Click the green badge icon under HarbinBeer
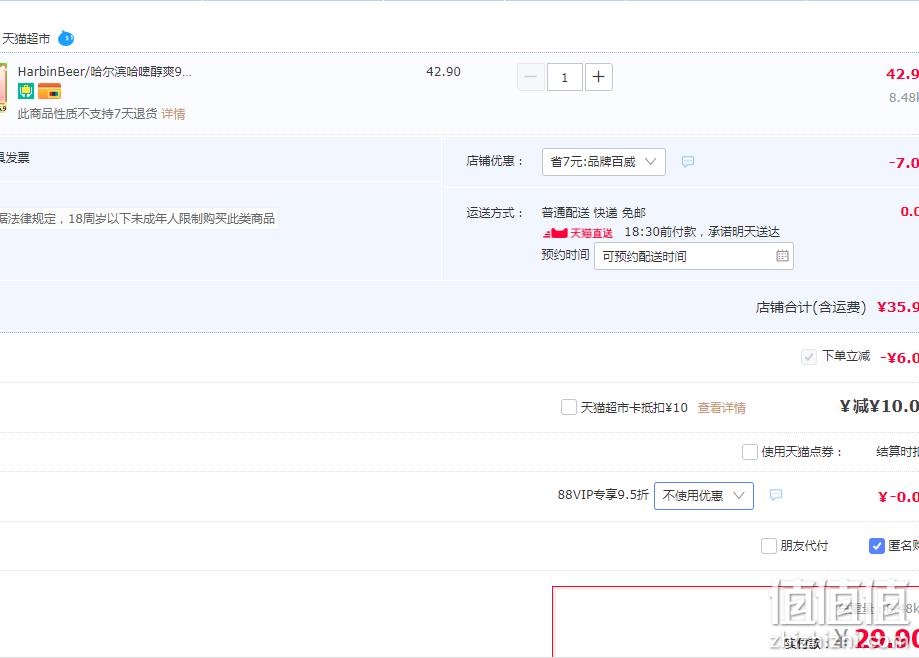Viewport: 919px width, 658px height. tap(26, 91)
